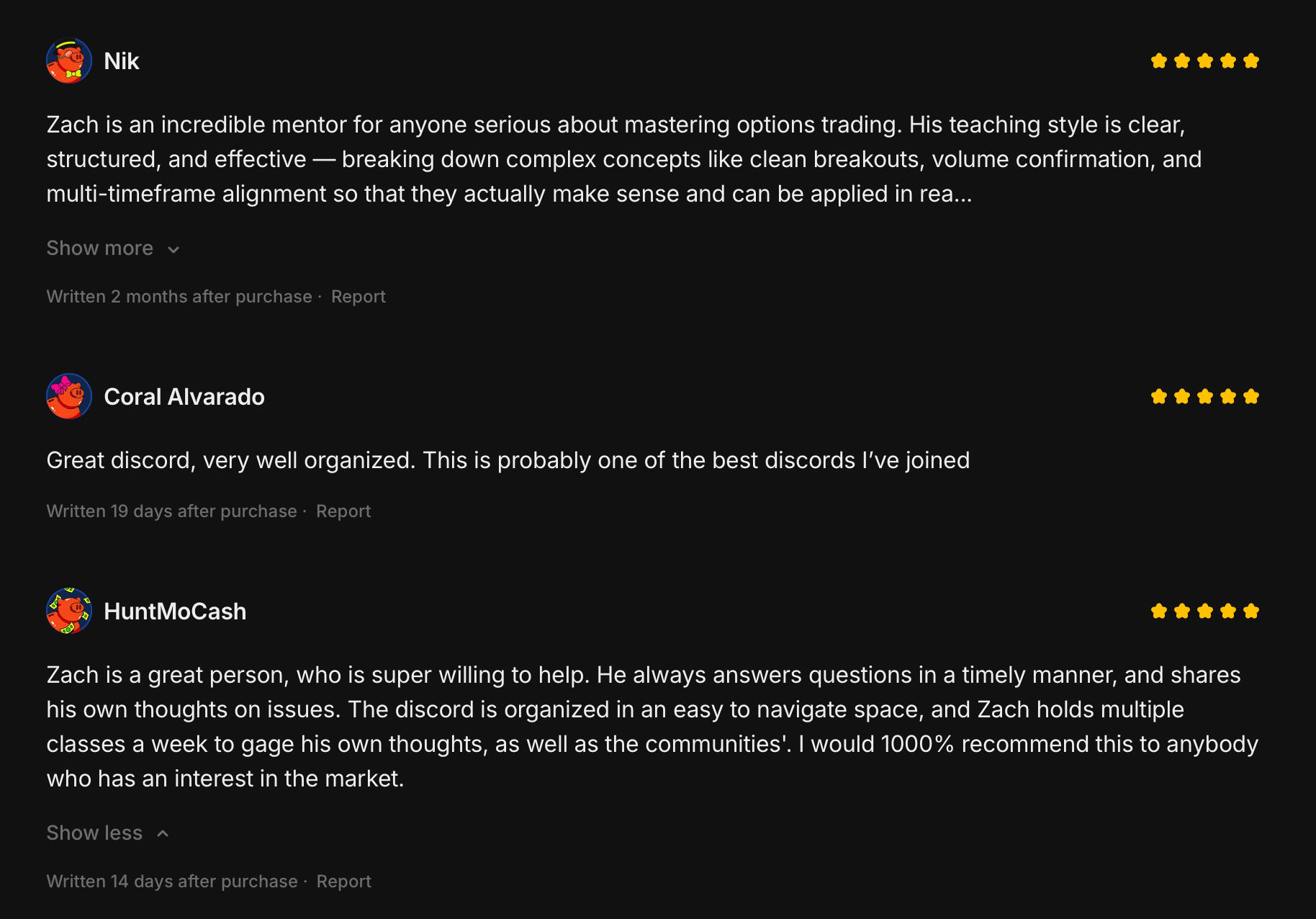Click Coral Alvarado's pig avatar icon
This screenshot has width=1316, height=919.
point(69,397)
